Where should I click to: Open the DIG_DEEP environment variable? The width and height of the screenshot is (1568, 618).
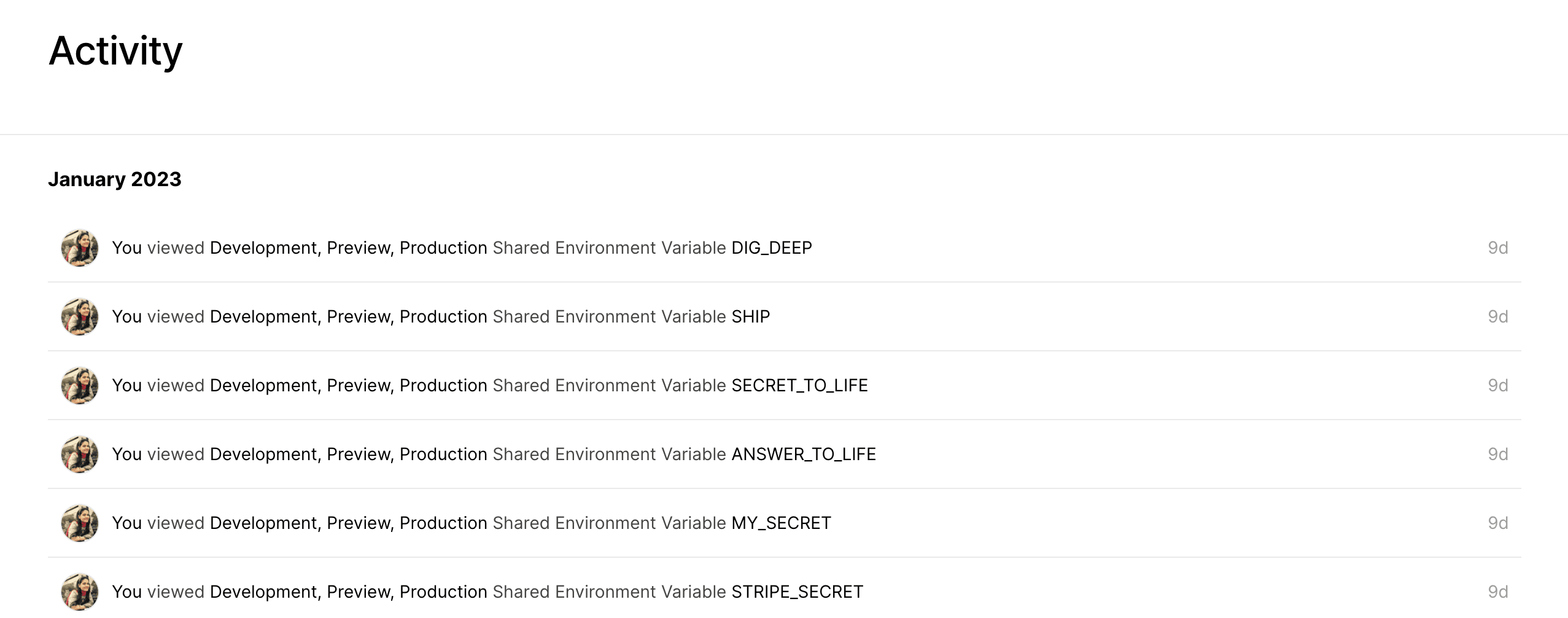click(x=771, y=248)
